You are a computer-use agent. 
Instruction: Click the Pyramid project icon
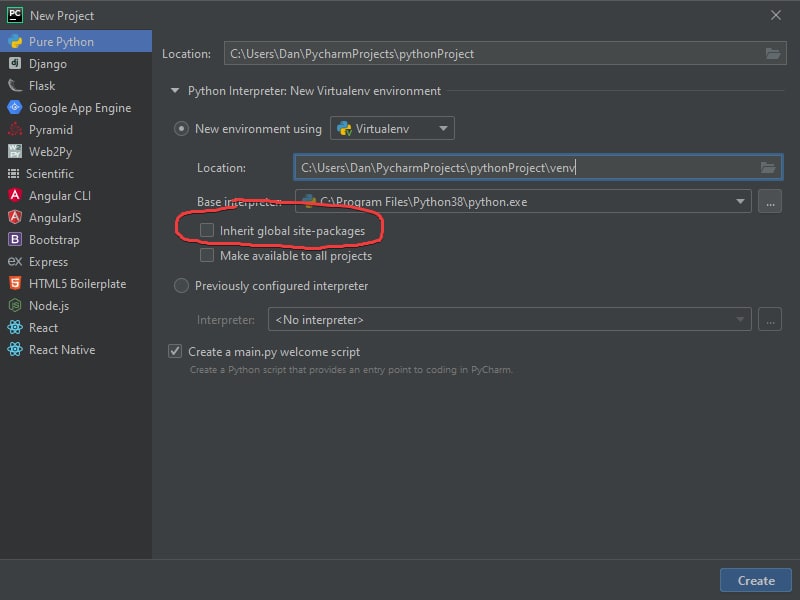(x=15, y=129)
